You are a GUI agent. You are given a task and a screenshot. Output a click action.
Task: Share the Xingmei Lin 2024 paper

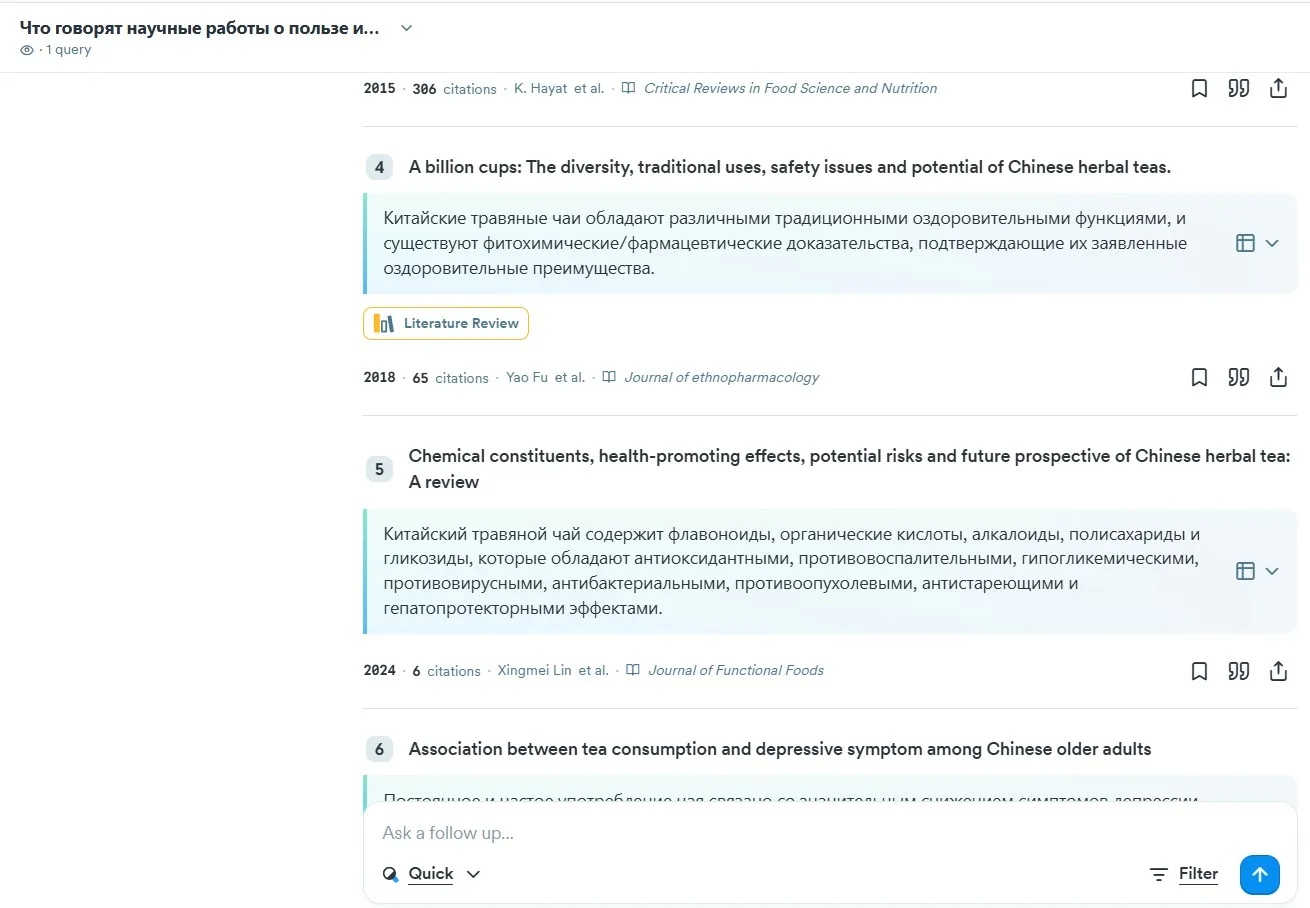point(1278,670)
